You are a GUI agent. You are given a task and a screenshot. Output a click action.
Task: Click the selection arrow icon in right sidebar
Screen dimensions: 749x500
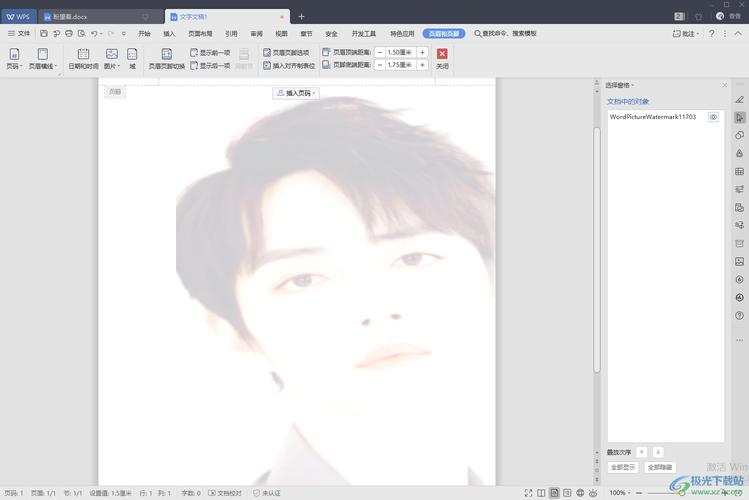[x=739, y=117]
